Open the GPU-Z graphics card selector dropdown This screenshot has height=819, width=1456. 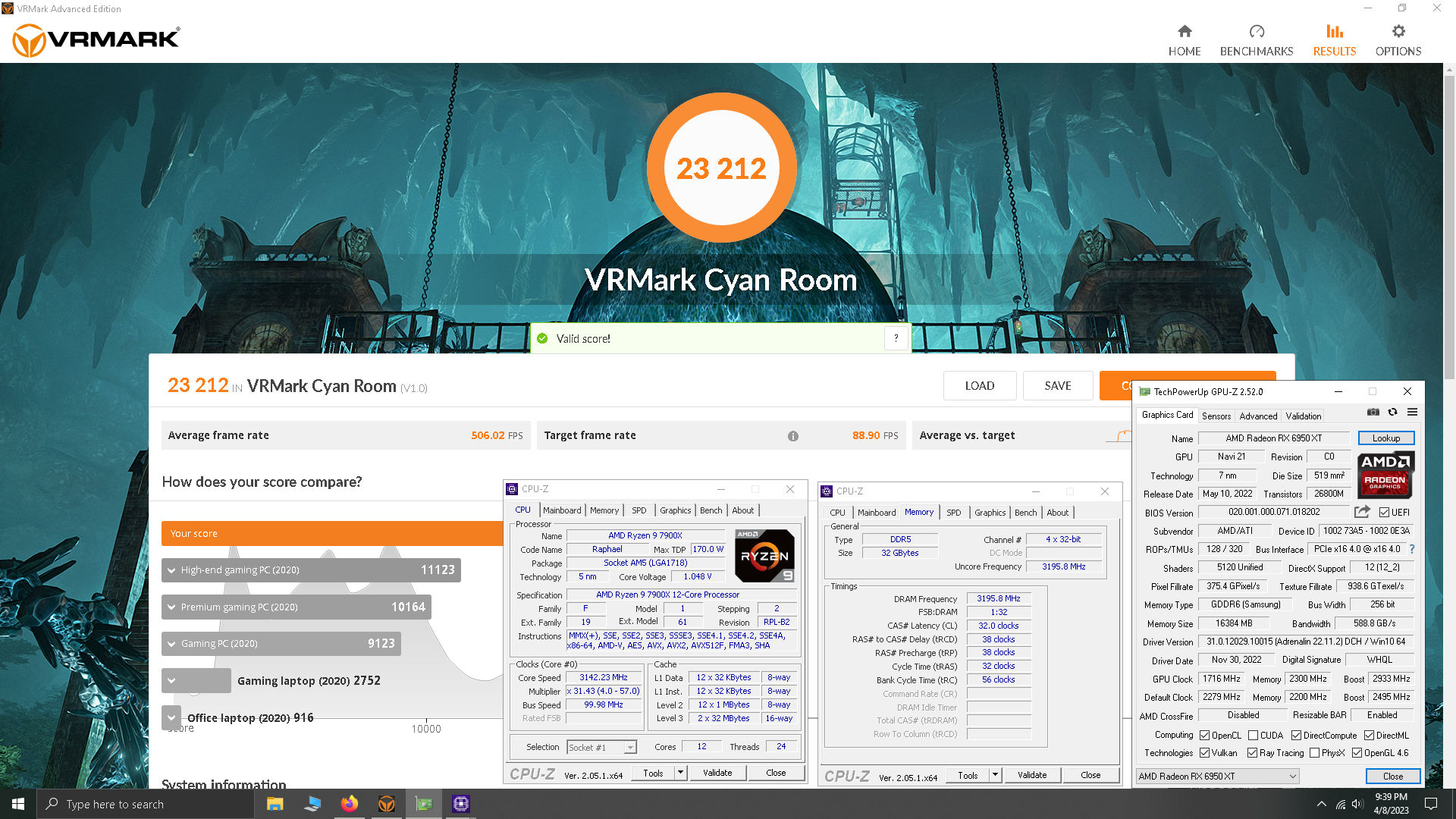click(1217, 777)
